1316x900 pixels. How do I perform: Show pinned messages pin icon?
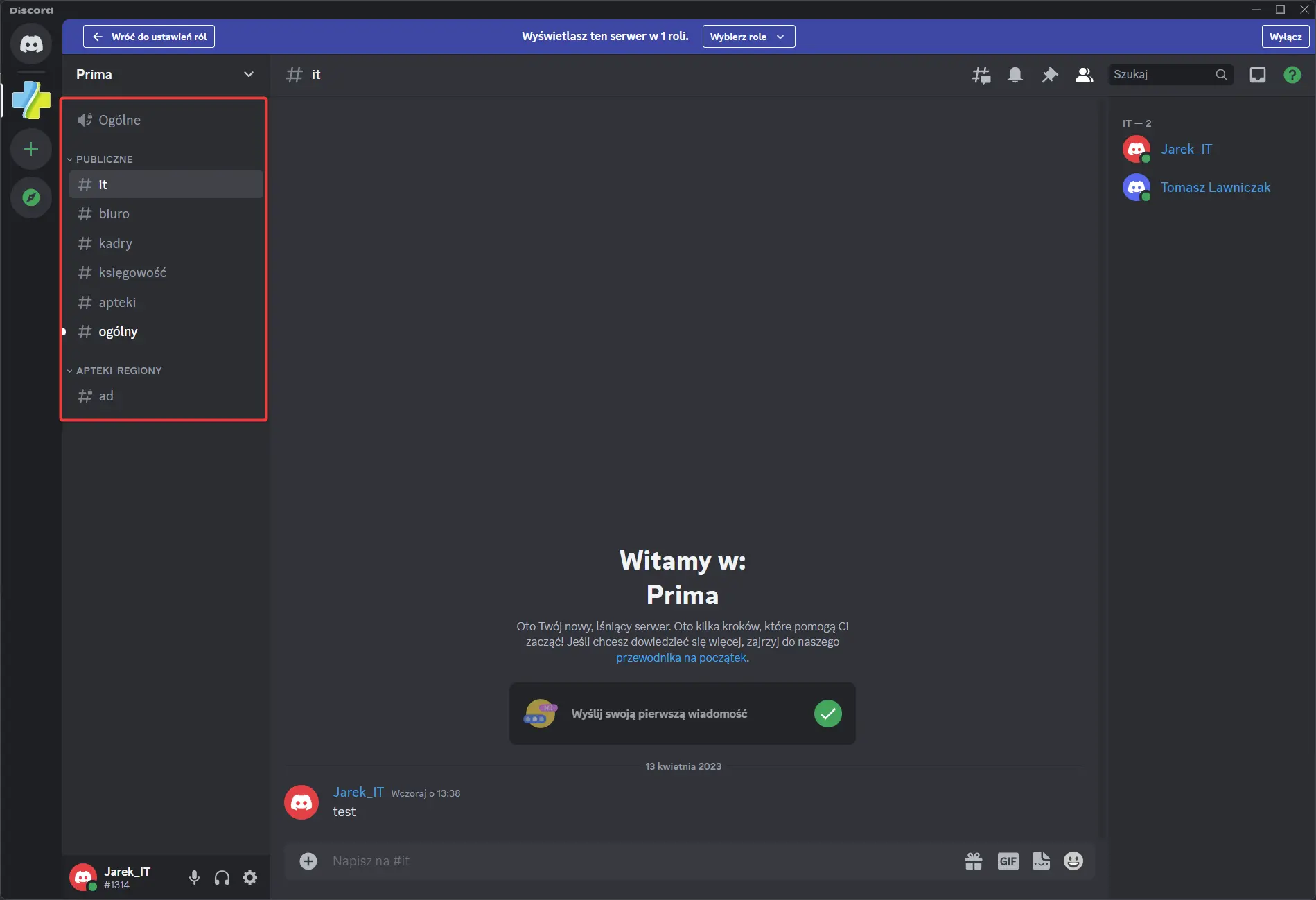pos(1050,75)
